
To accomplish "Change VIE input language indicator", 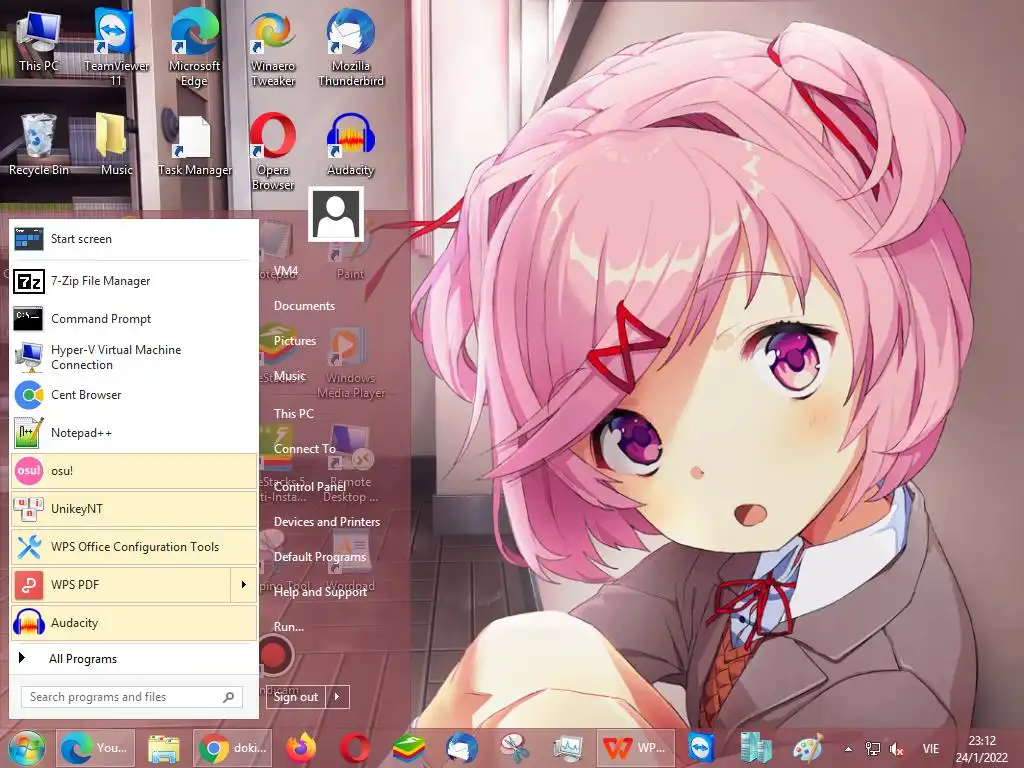I will [931, 749].
